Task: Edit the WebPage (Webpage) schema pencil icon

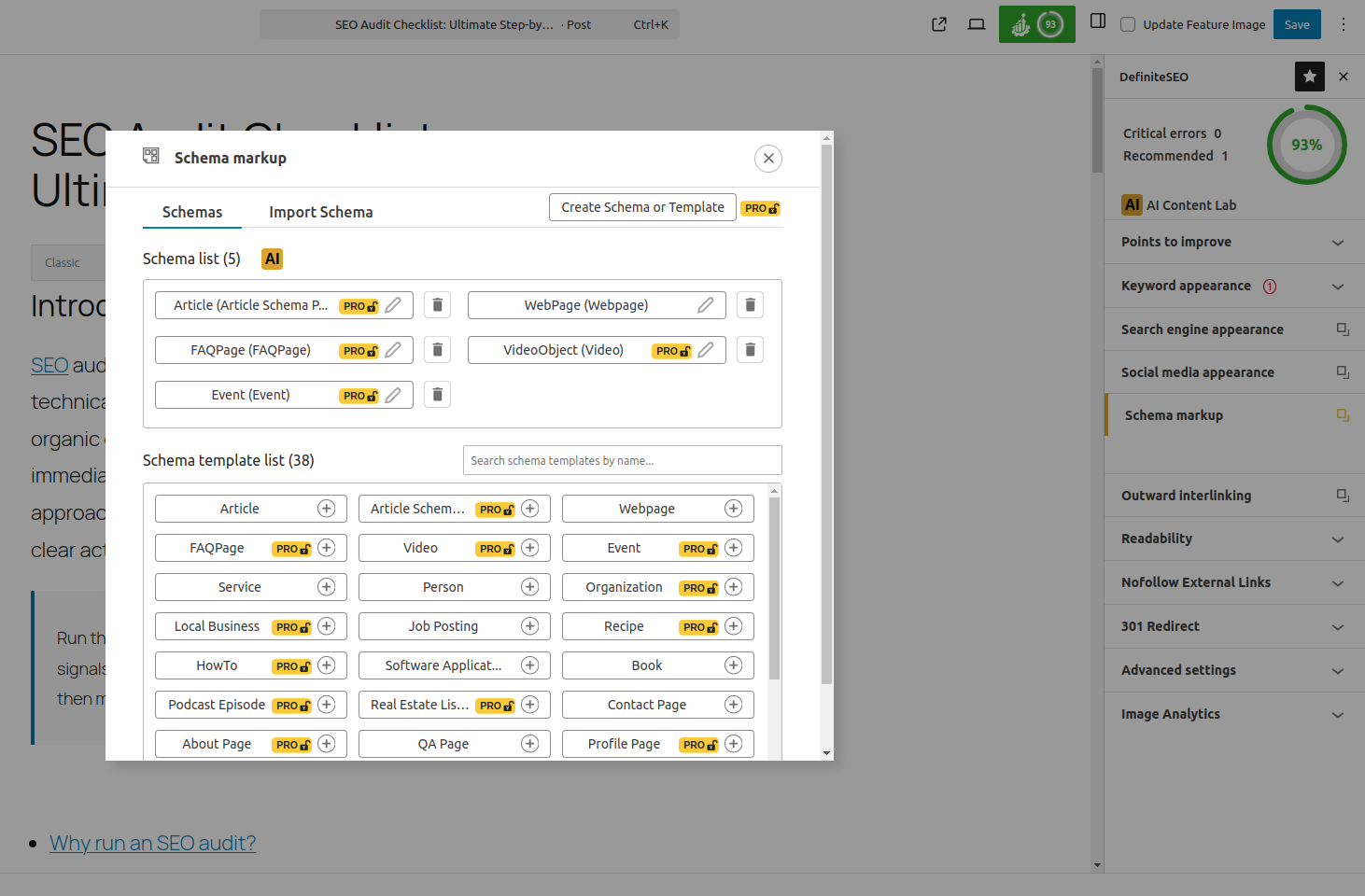Action: point(706,305)
